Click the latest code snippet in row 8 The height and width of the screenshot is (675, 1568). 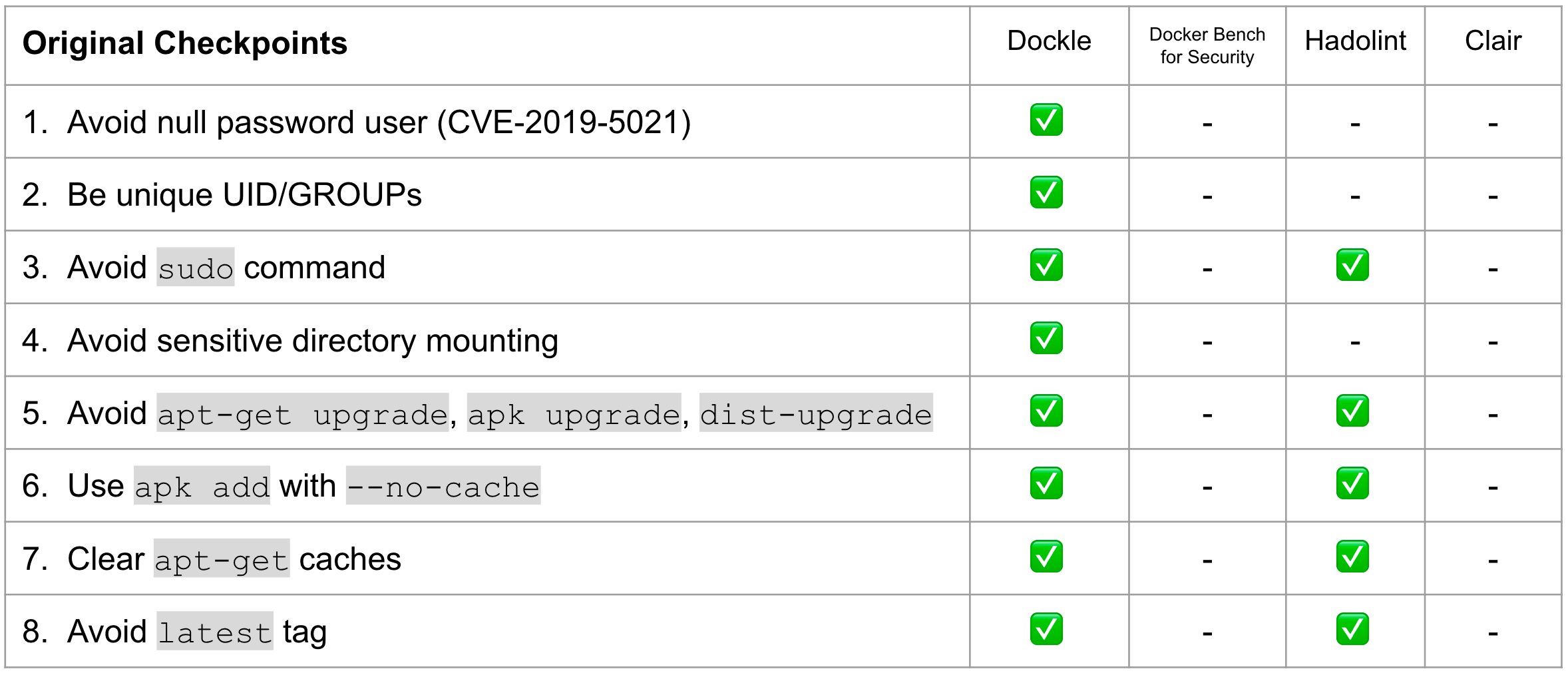215,631
